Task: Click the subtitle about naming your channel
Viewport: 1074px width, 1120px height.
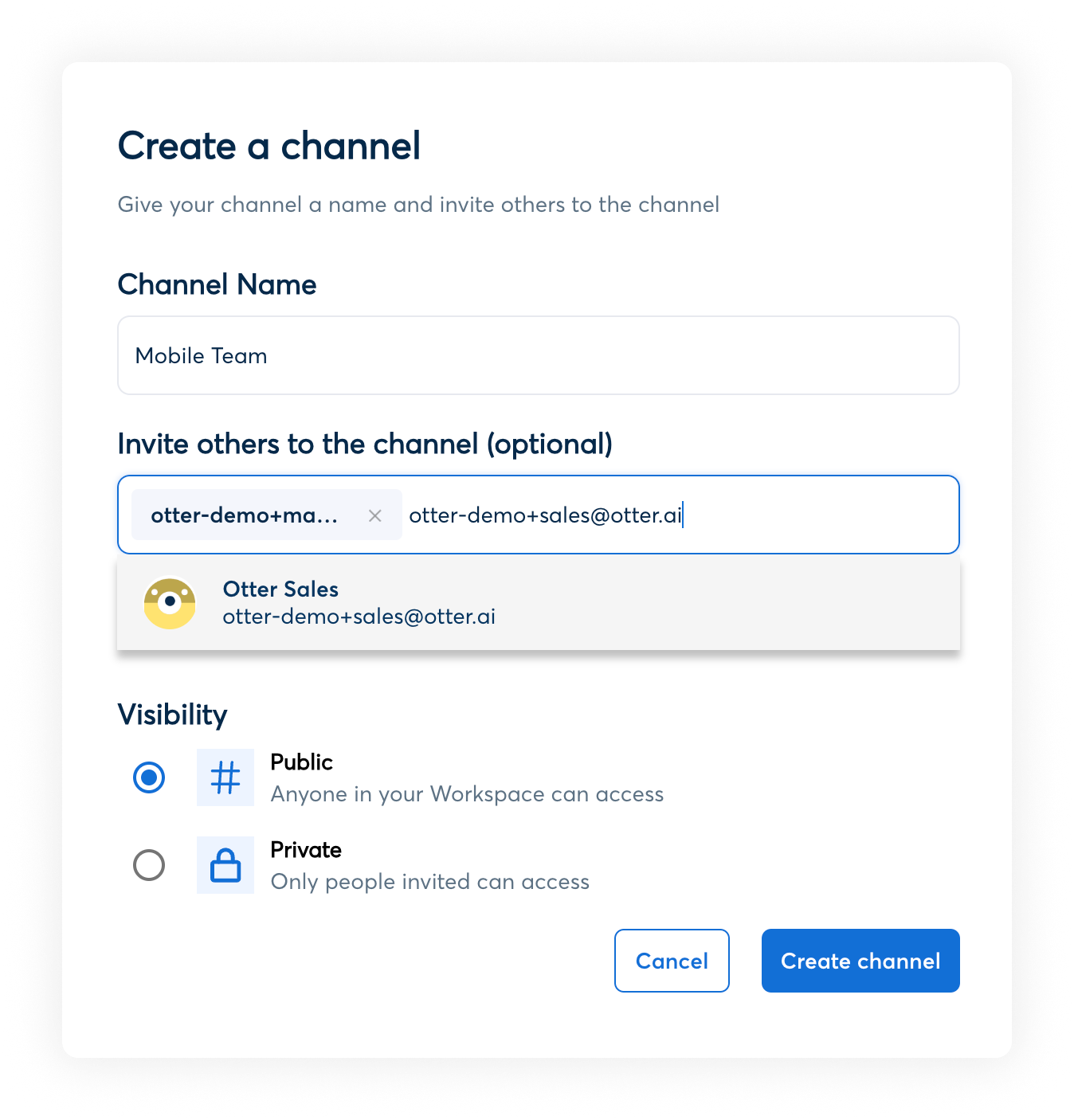Action: (x=418, y=205)
